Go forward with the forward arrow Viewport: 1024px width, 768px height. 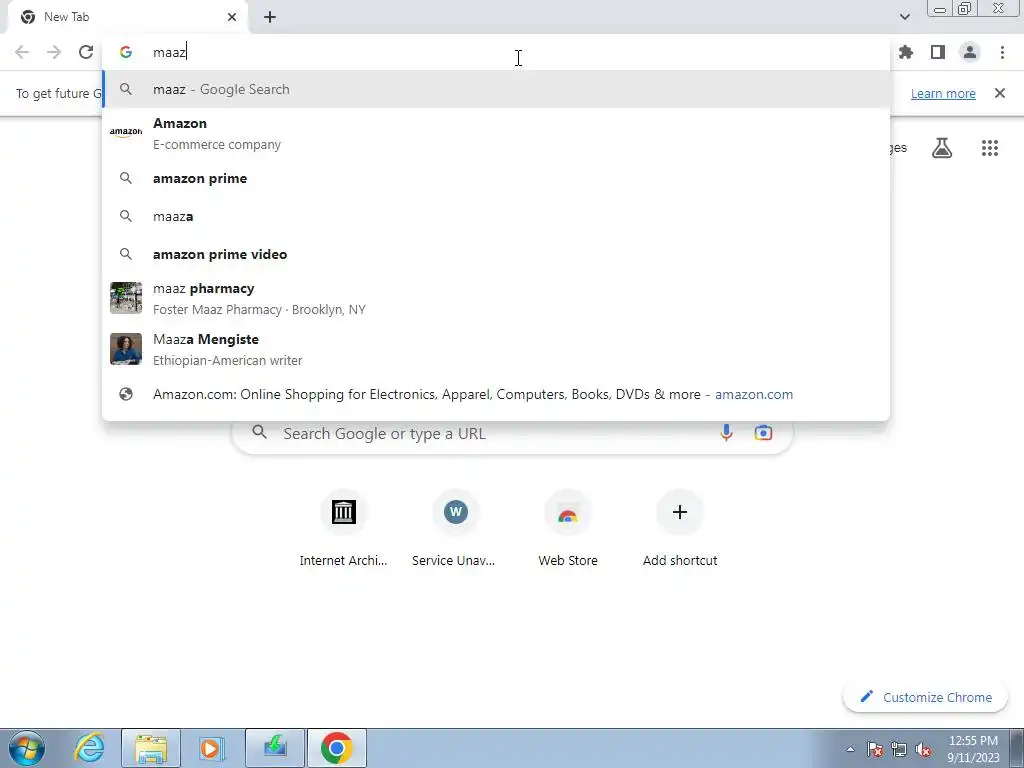[x=54, y=52]
